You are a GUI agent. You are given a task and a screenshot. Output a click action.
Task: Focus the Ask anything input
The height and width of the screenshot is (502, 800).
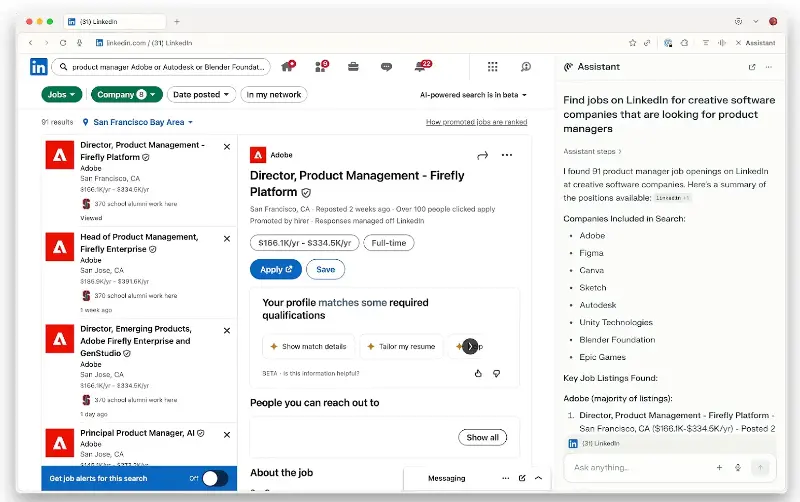click(640, 467)
